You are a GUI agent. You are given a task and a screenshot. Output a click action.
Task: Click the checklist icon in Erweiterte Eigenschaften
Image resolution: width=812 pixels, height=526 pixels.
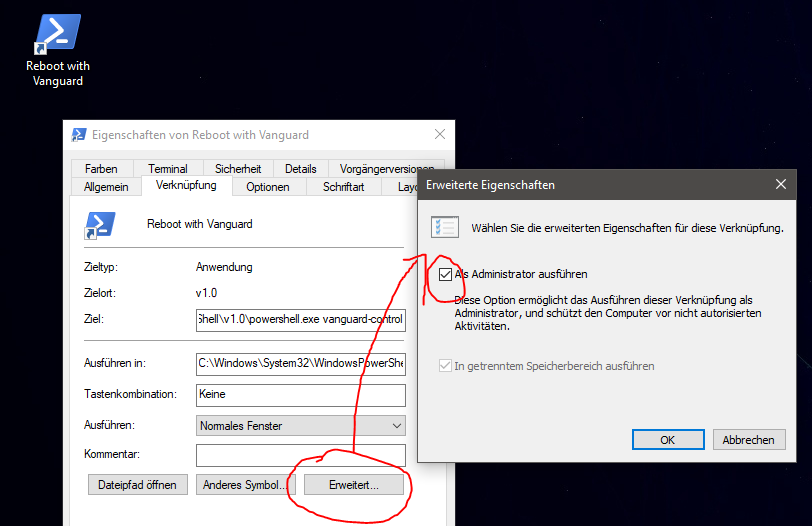[445, 227]
